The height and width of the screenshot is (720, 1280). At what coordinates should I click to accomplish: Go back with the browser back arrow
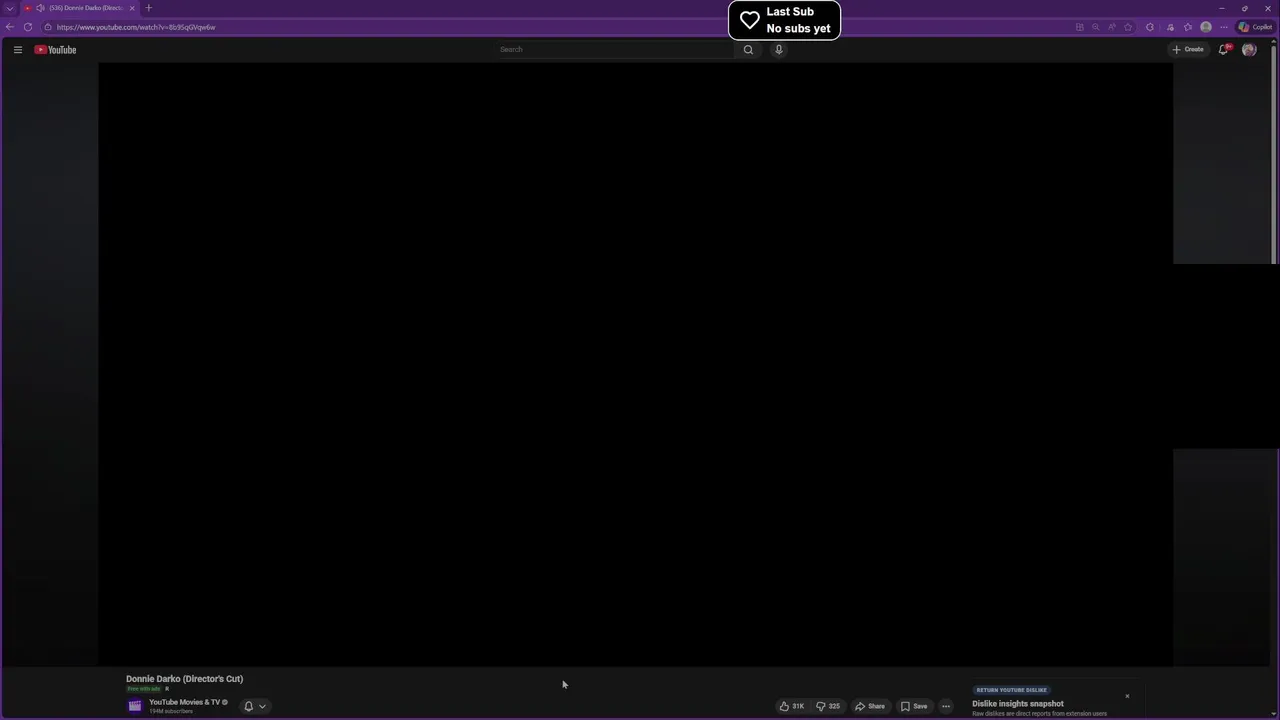pos(10,27)
